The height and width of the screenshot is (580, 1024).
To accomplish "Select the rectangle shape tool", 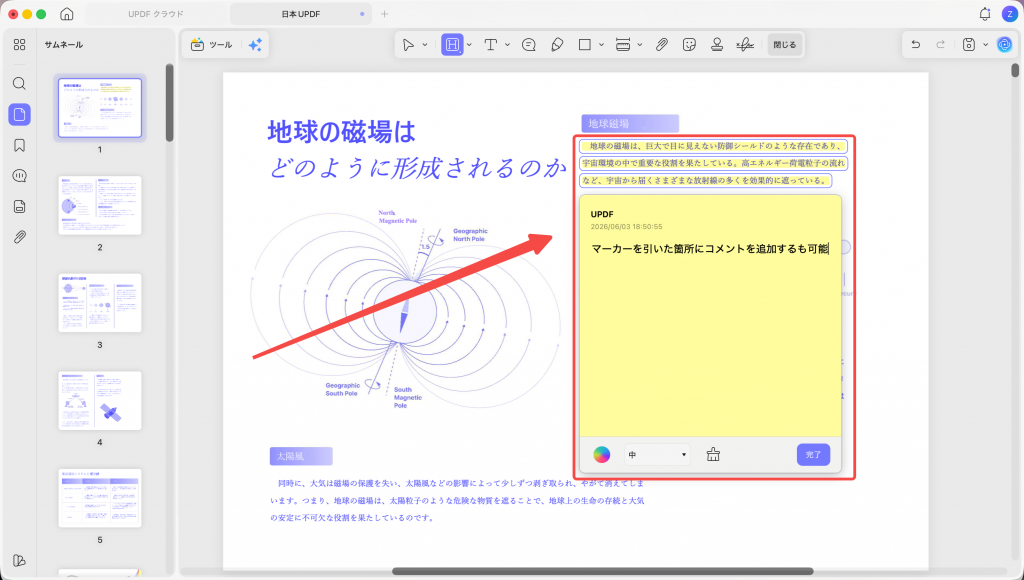I will click(584, 44).
